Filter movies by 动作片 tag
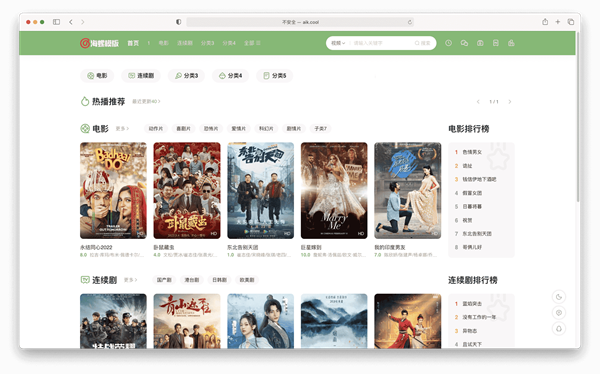 (156, 129)
